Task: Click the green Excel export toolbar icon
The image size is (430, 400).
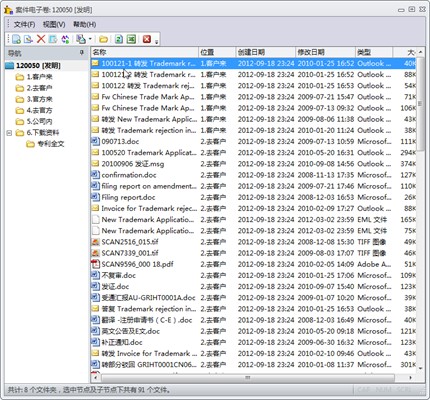Action: point(131,39)
